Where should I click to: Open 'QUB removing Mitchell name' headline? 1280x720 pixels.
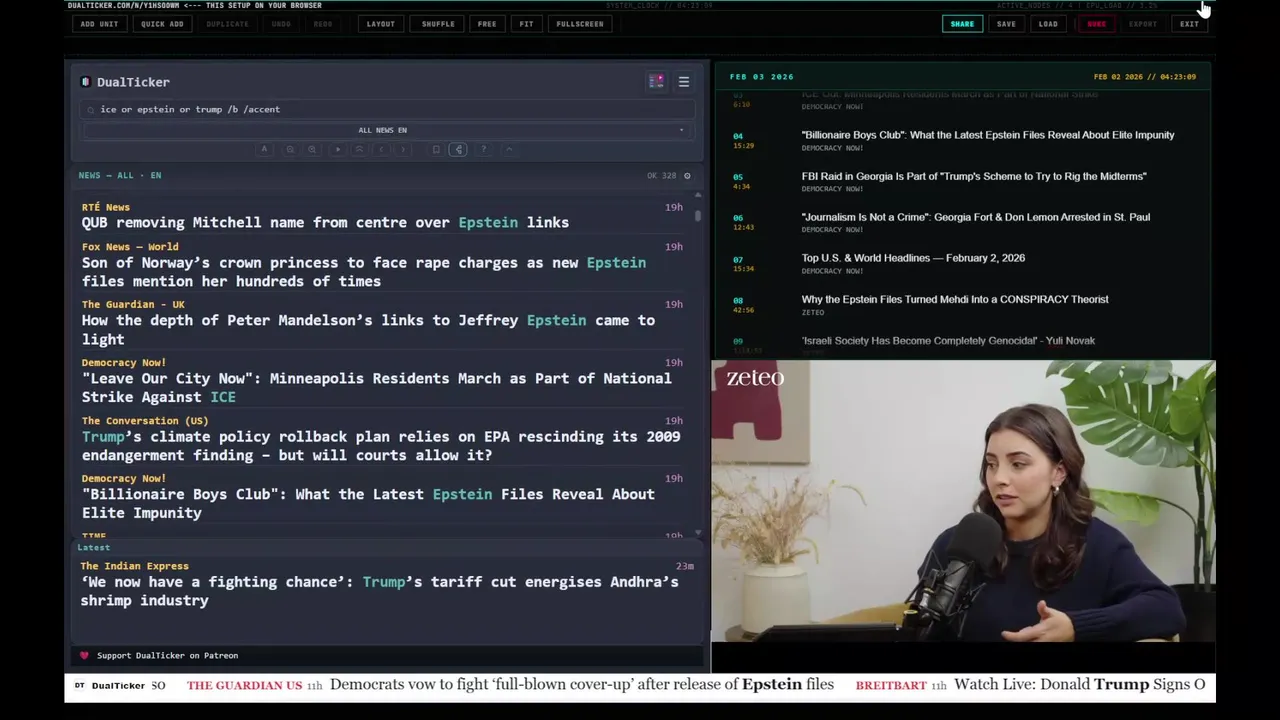[x=325, y=222]
